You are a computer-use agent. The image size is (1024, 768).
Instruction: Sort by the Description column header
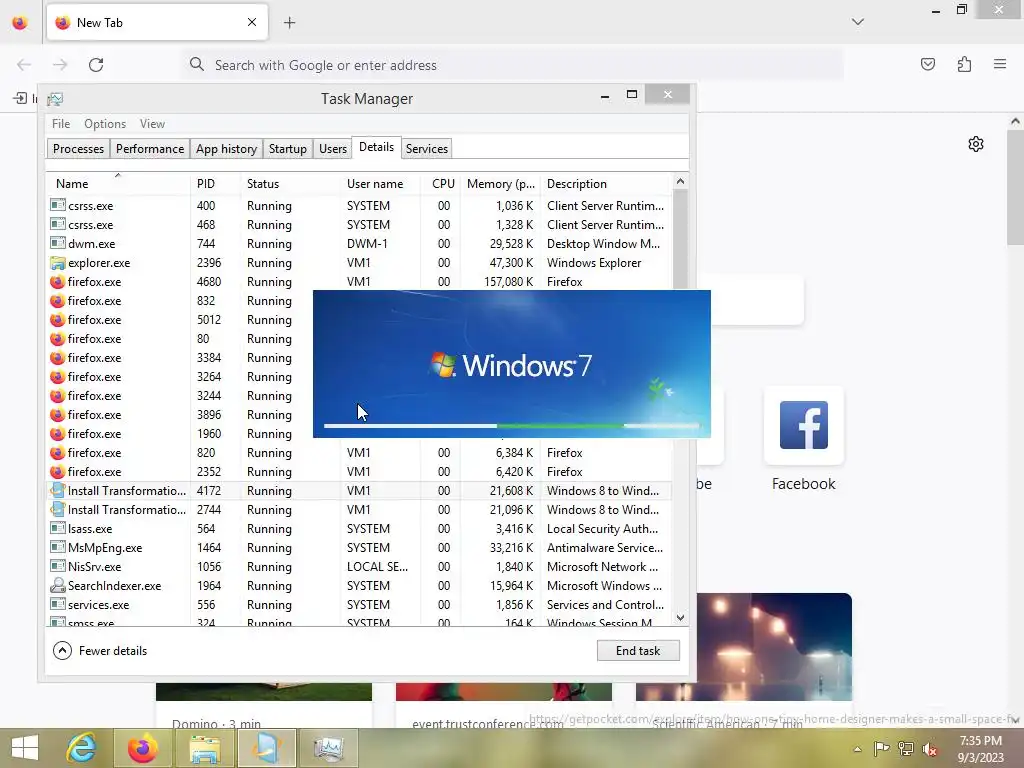click(606, 184)
